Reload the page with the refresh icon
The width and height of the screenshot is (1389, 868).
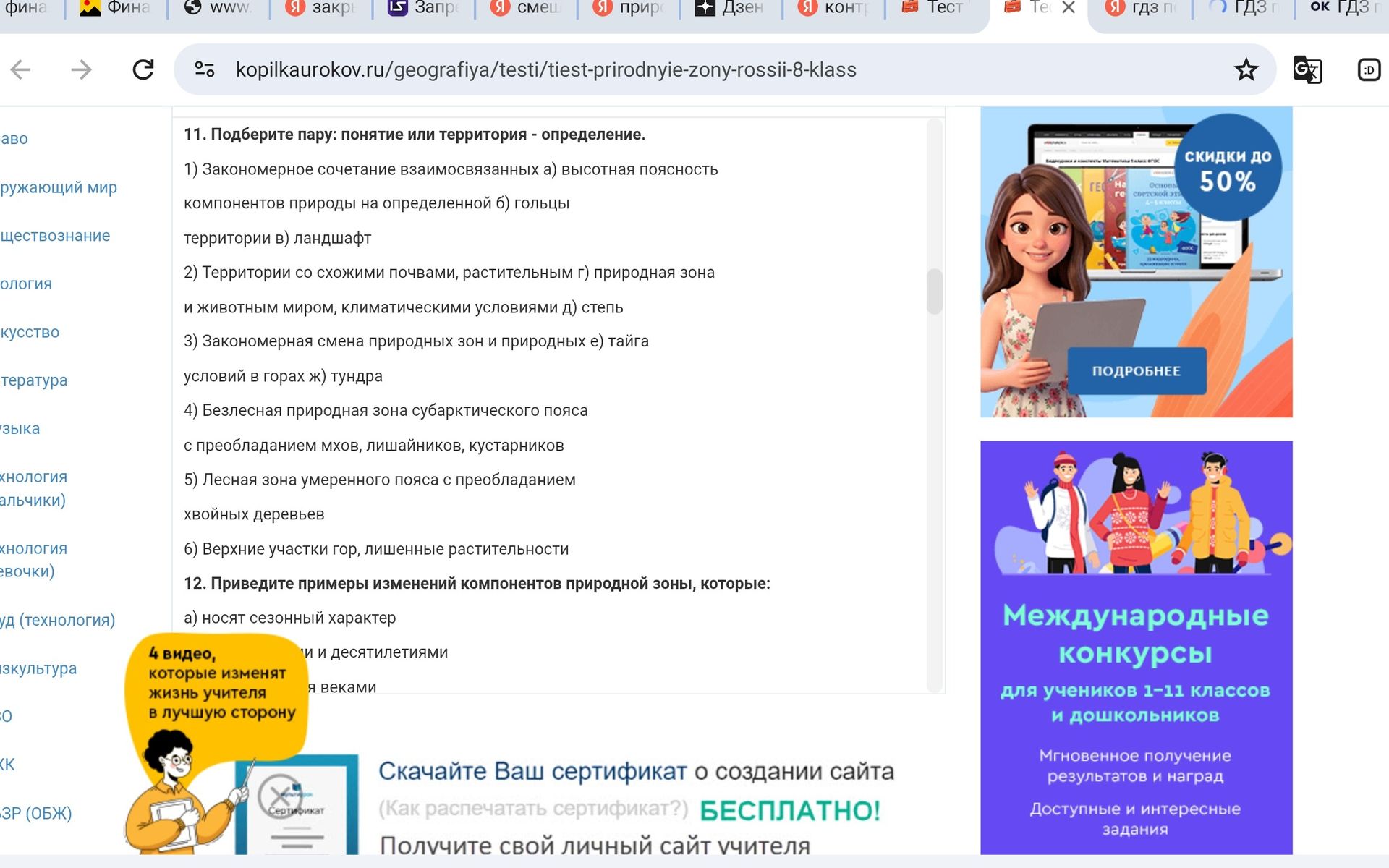click(x=143, y=69)
